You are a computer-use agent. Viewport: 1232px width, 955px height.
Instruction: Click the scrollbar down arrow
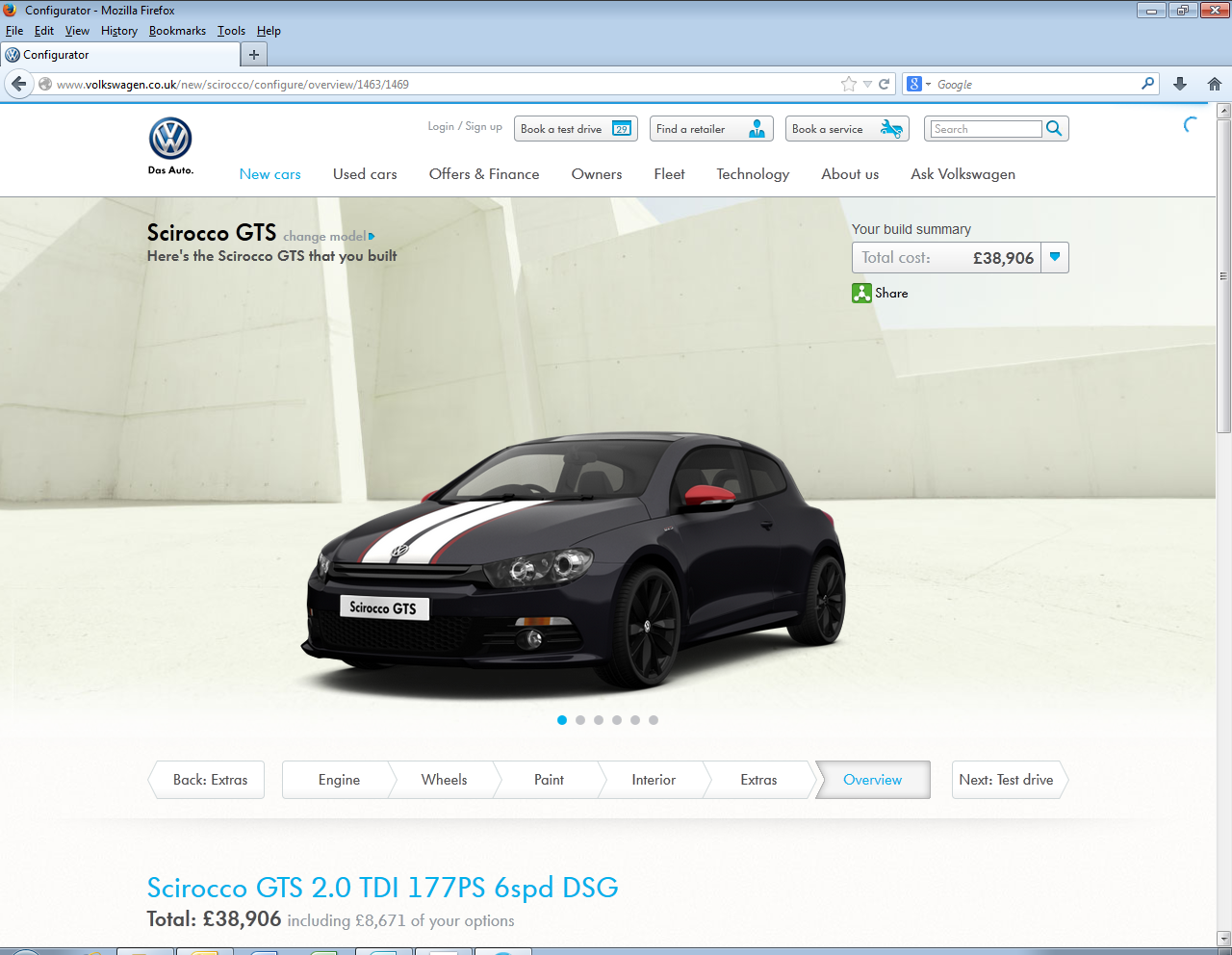[x=1223, y=939]
